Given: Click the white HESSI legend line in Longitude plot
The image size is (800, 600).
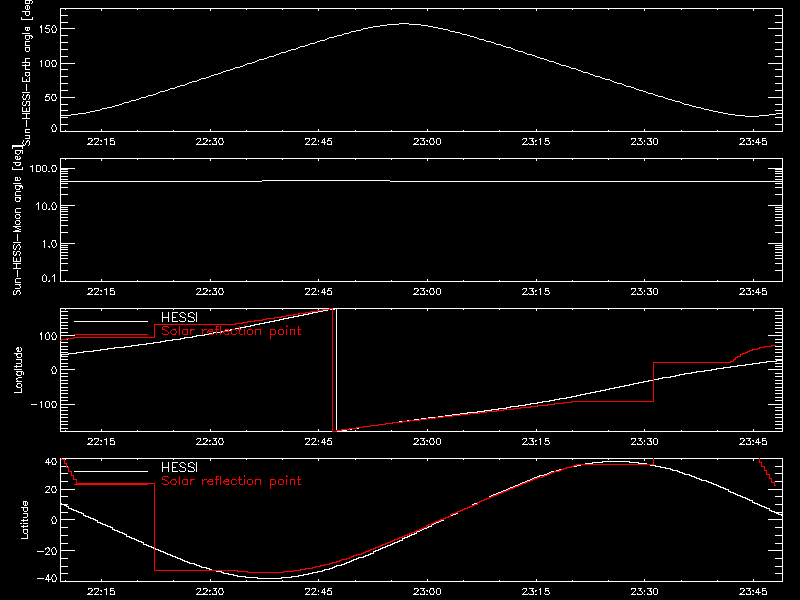Looking at the screenshot, I should point(111,321).
